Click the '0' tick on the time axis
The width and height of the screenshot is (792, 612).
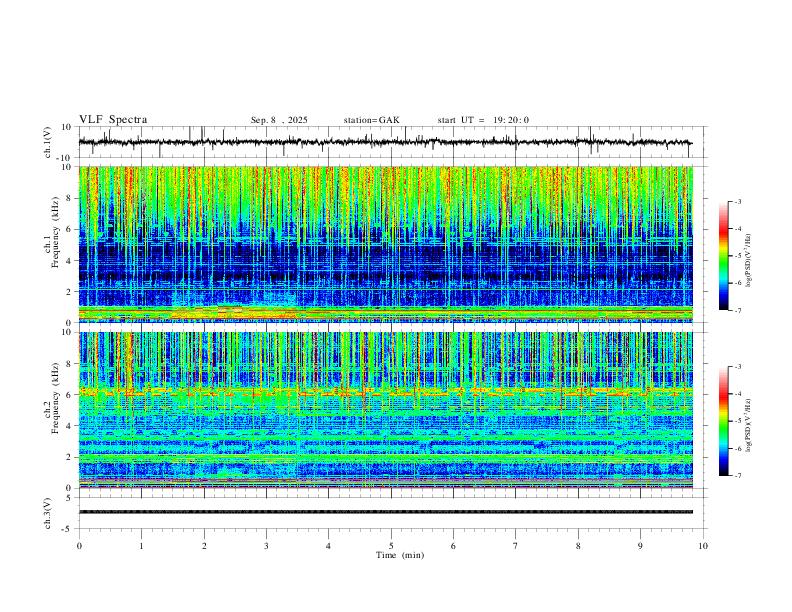pos(79,546)
